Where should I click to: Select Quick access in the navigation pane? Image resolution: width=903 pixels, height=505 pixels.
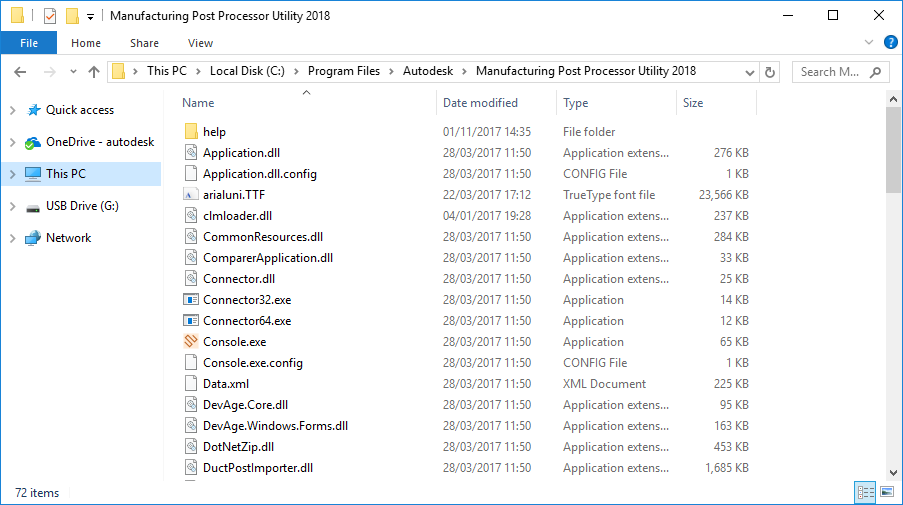(80, 110)
